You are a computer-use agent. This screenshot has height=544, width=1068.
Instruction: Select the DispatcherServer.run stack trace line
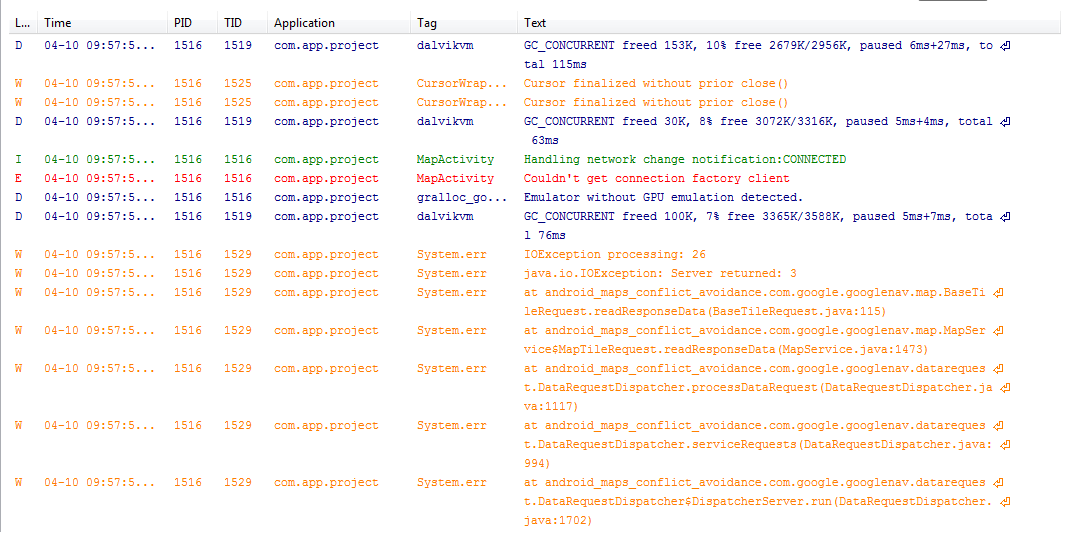[x=767, y=501]
